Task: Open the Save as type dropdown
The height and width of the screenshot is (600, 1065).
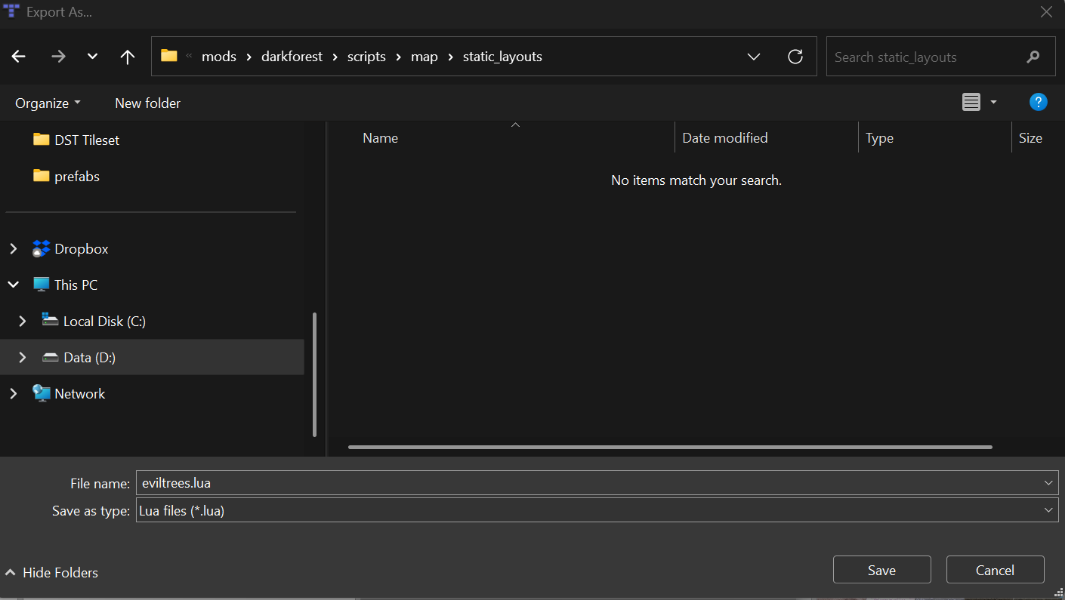Action: 1047,510
